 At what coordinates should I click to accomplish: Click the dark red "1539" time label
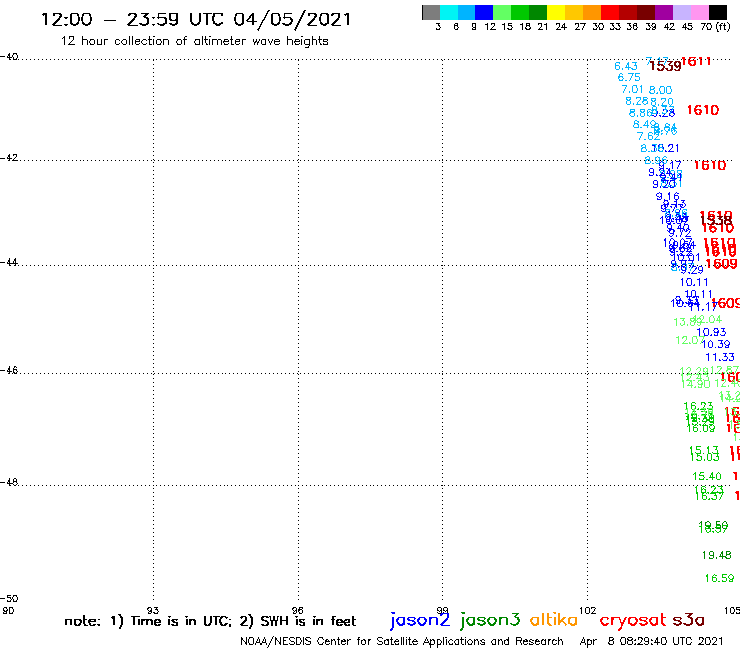[x=665, y=66]
